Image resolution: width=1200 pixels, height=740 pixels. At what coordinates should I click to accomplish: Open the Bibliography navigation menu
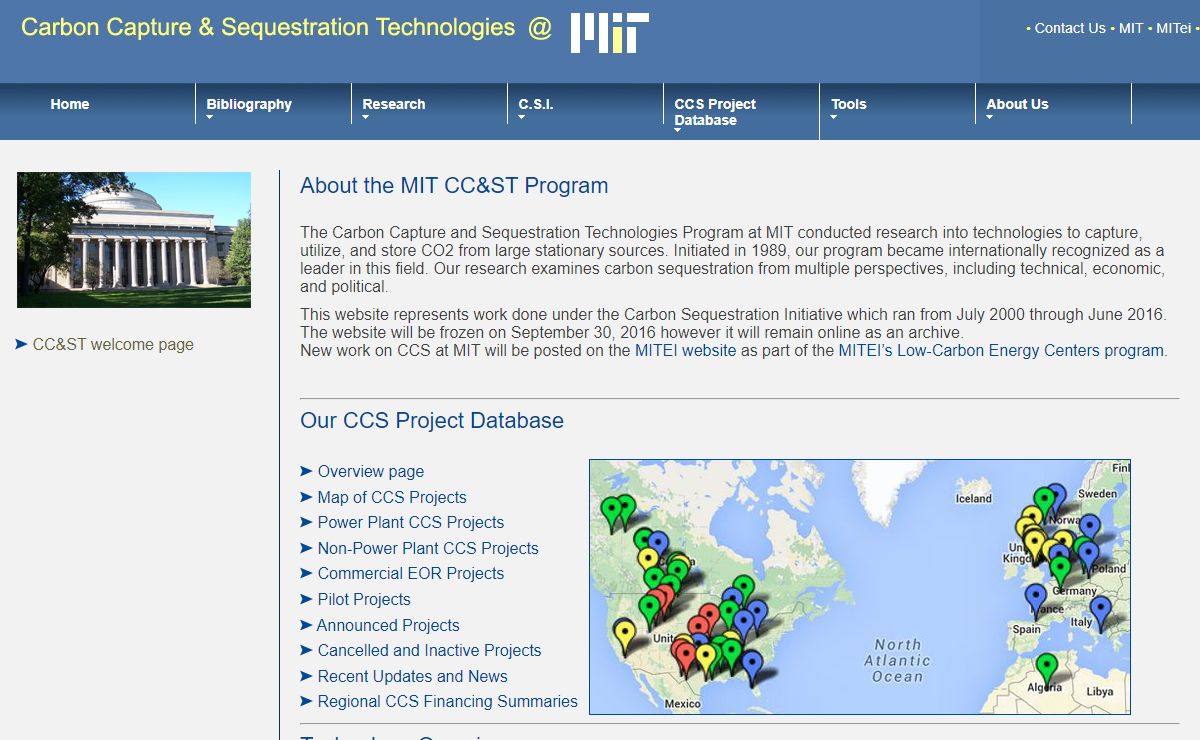point(249,104)
